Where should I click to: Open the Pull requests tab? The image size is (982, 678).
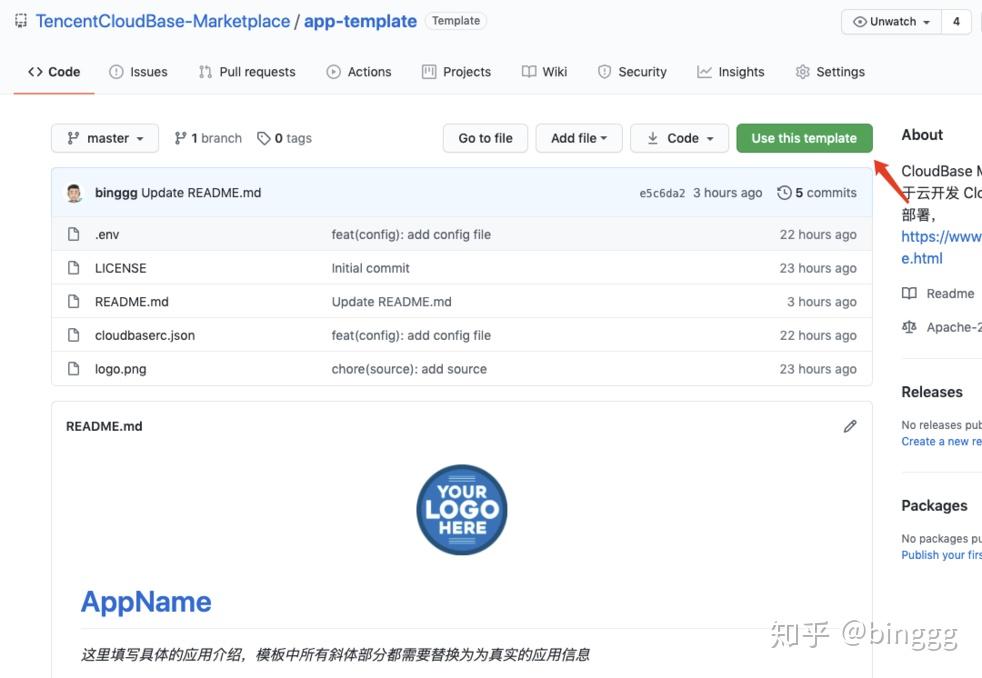(247, 72)
